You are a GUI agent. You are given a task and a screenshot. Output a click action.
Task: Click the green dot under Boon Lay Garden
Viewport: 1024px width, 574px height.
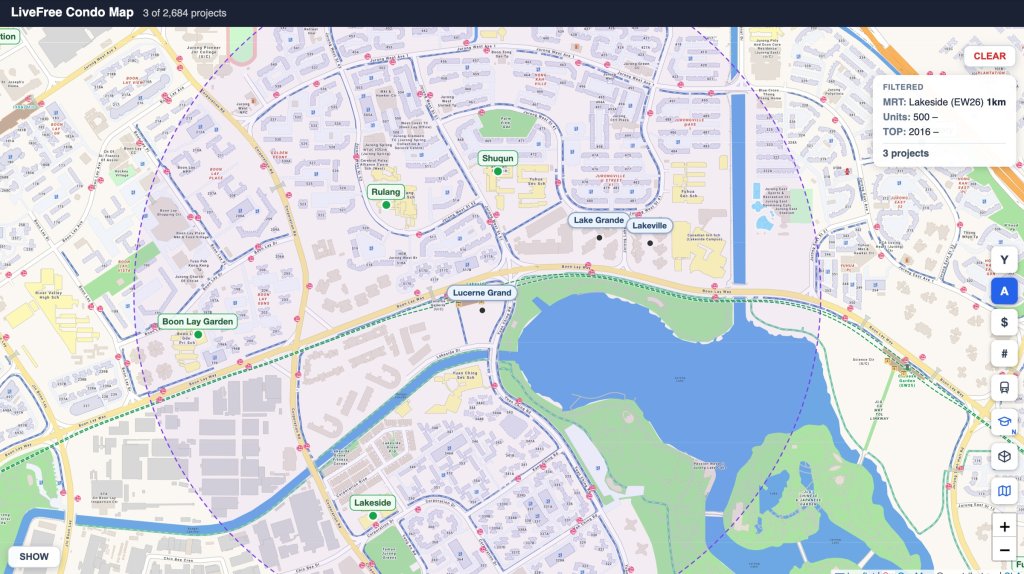click(x=198, y=334)
